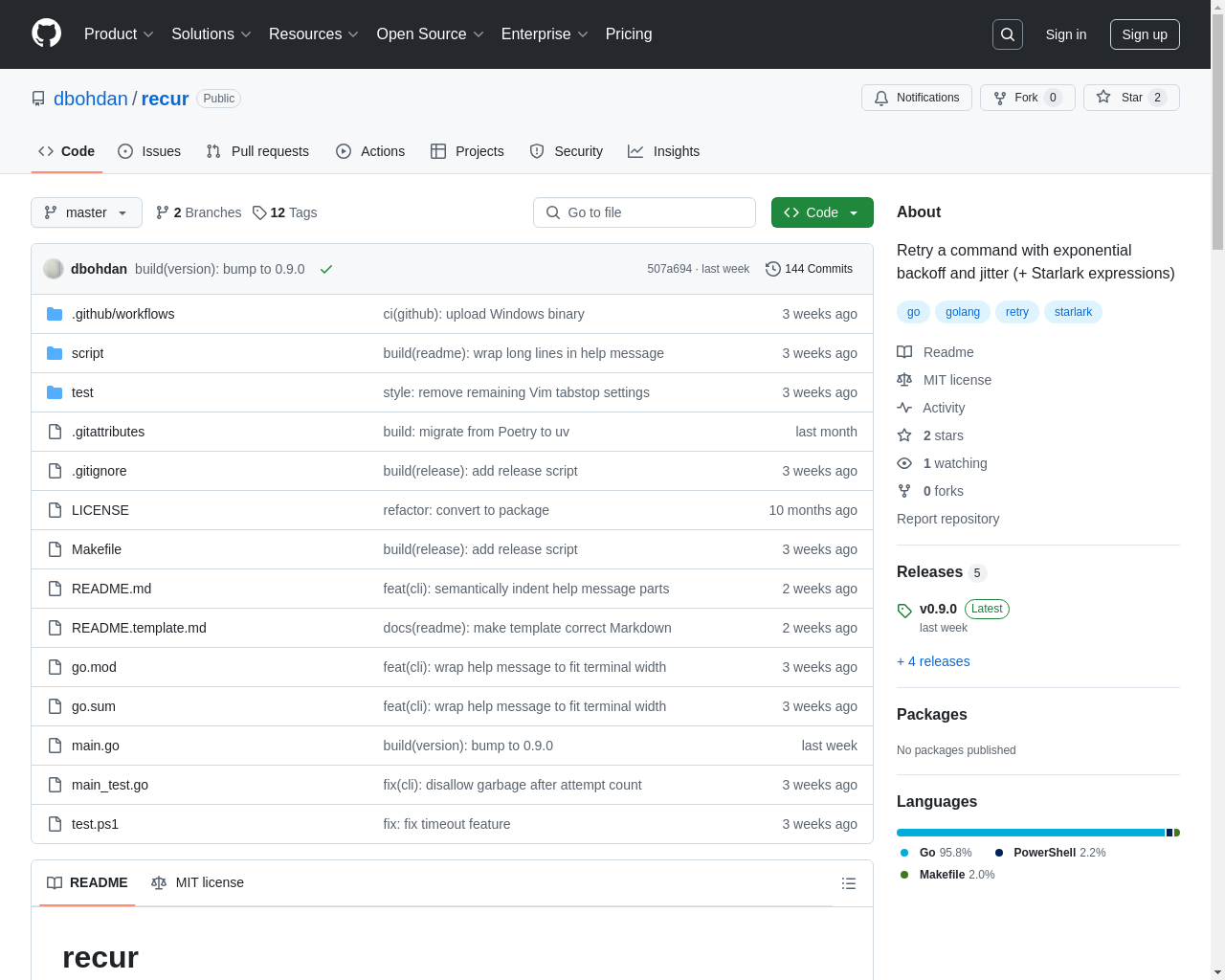This screenshot has height=980, width=1225.
Task: Open the + 4 releases link
Action: [x=933, y=661]
